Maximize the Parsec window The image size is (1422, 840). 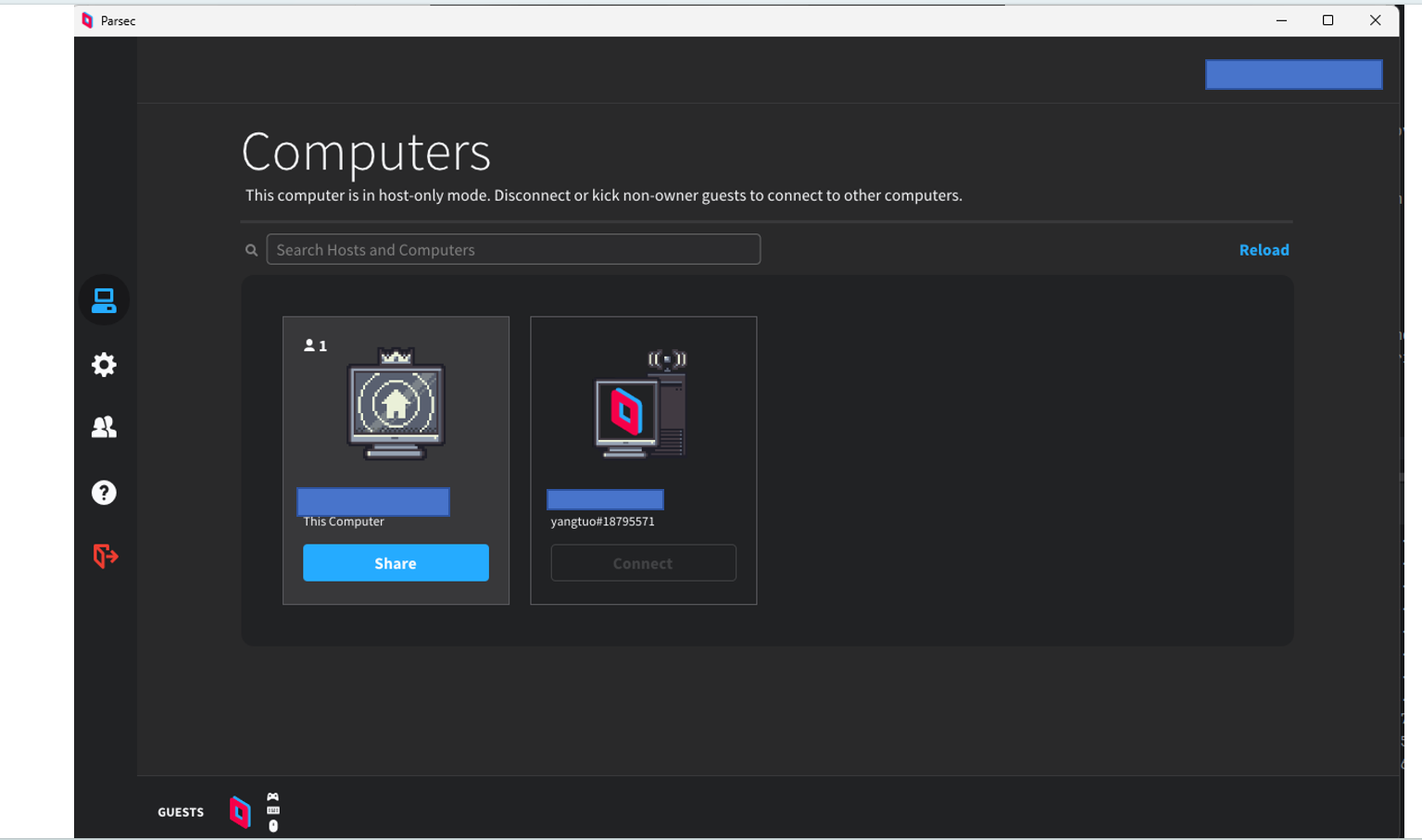[x=1328, y=20]
